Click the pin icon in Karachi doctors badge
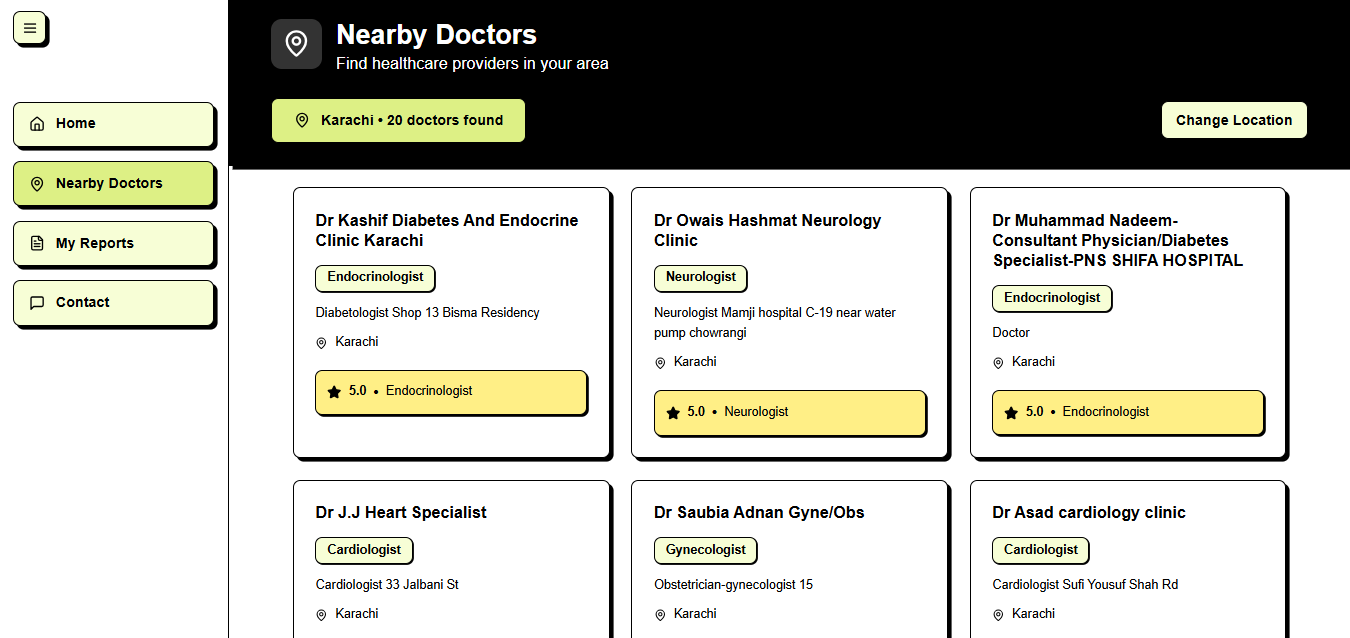 click(302, 120)
